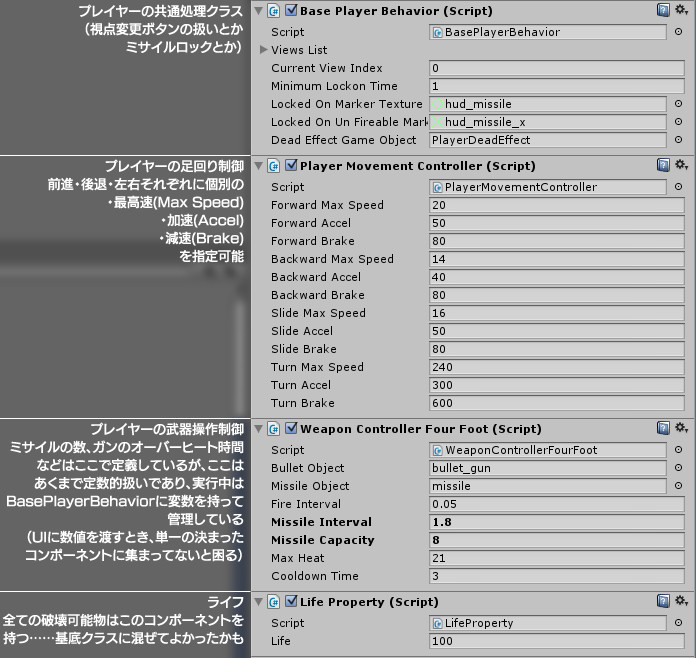
Task: Click the Weapon Controller Four Foot (Script) title
Action: pyautogui.click(x=421, y=428)
